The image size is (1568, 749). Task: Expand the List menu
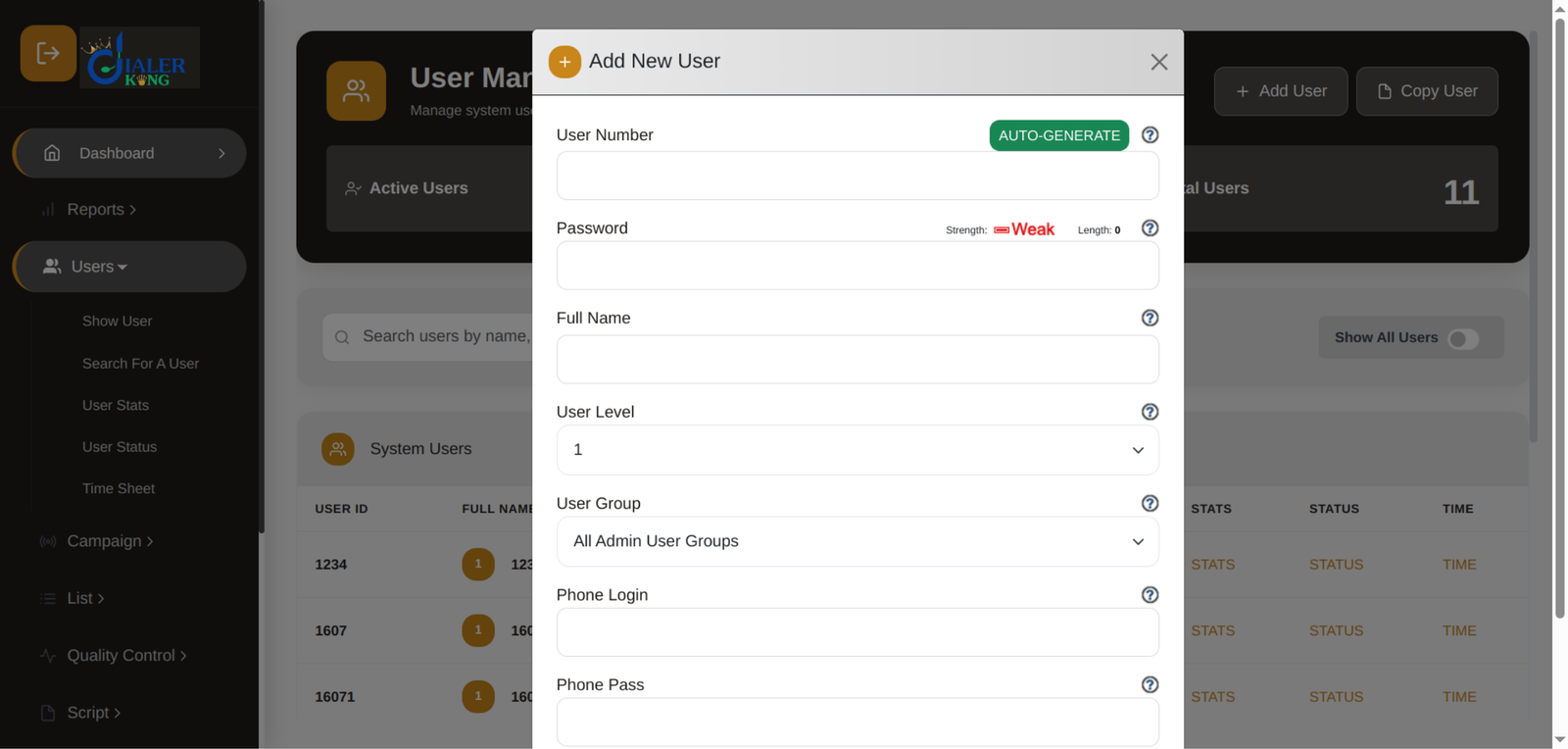85,598
